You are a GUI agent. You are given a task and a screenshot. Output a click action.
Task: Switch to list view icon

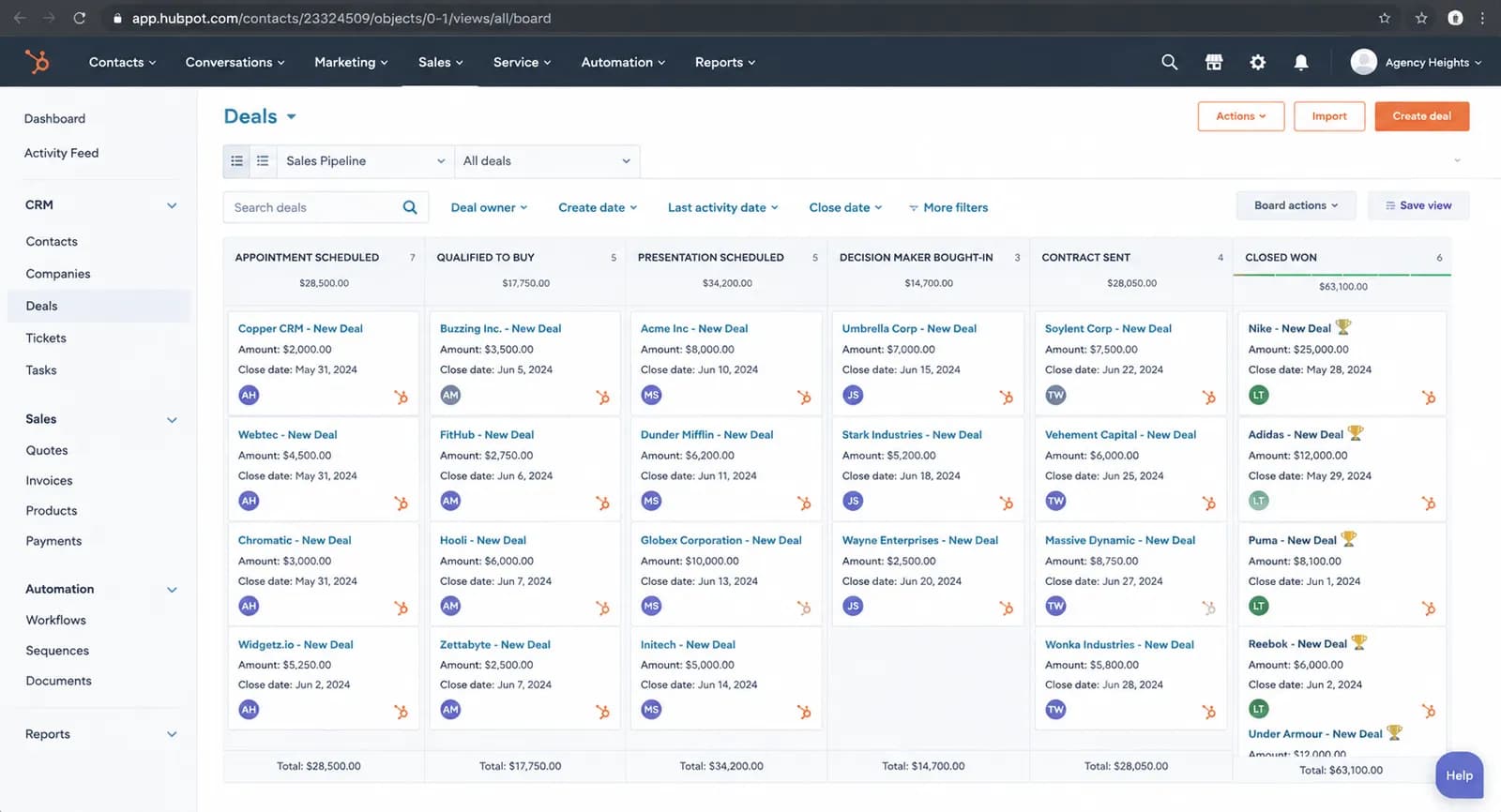(263, 161)
